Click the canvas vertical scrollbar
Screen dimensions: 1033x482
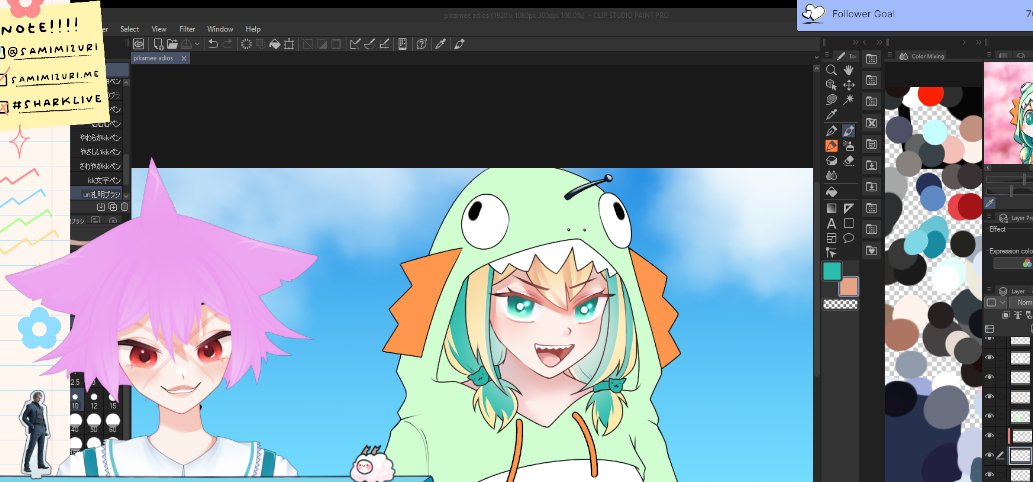[x=817, y=277]
